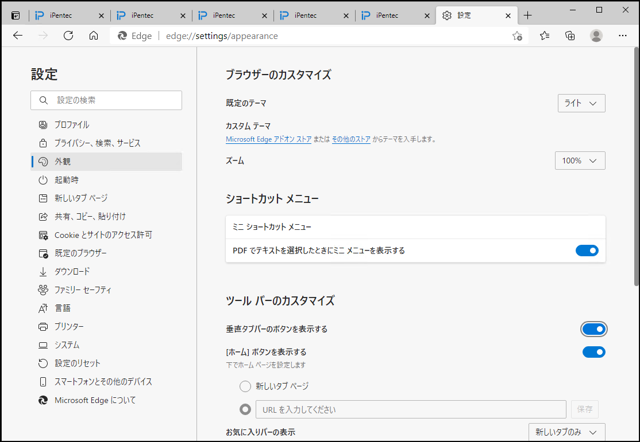Switch to the third iPentec tab
The width and height of the screenshot is (640, 442).
[x=232, y=16]
